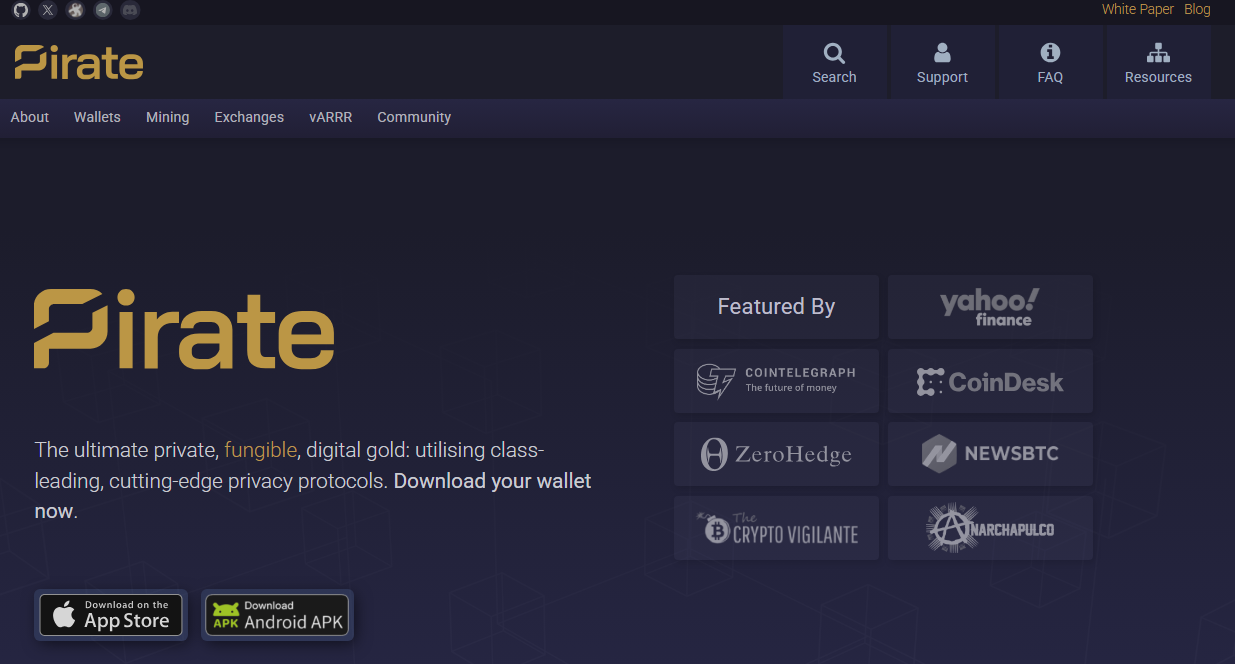
Task: Open the Support button
Action: (x=942, y=62)
